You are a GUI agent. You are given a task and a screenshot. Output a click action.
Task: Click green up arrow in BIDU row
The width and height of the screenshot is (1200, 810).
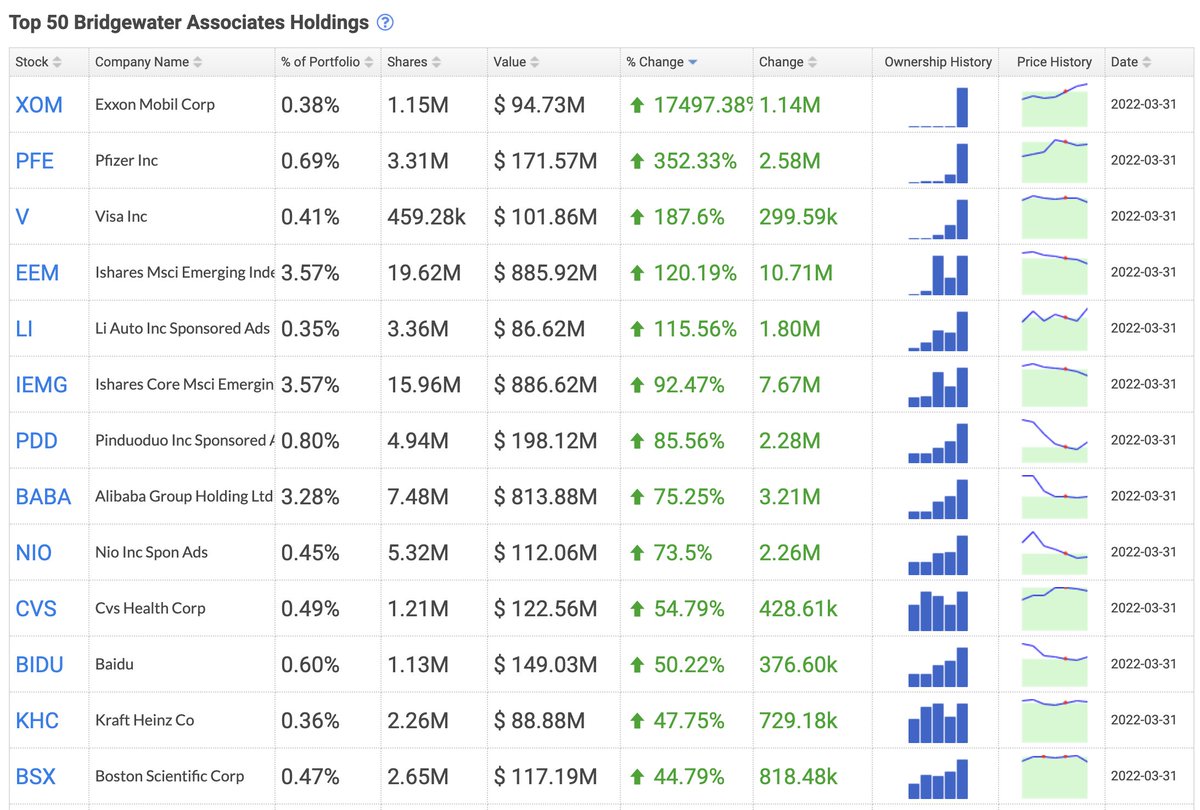point(637,665)
